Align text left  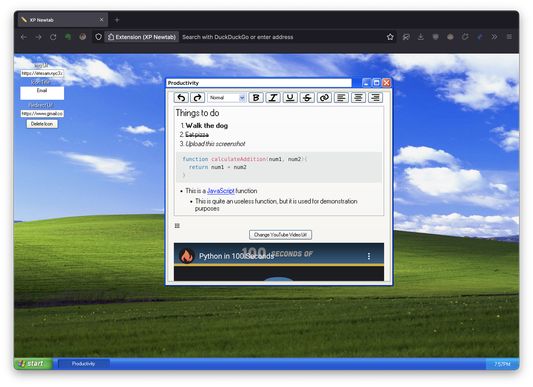[x=341, y=98]
